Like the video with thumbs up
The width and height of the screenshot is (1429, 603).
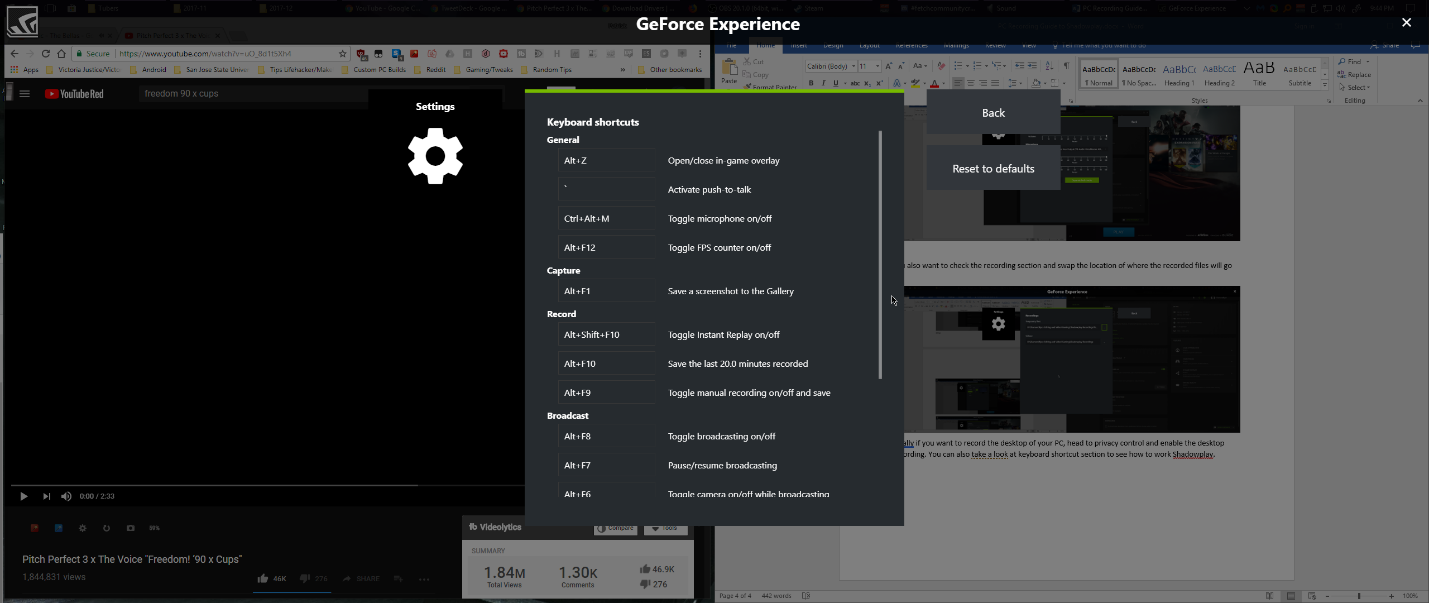263,578
